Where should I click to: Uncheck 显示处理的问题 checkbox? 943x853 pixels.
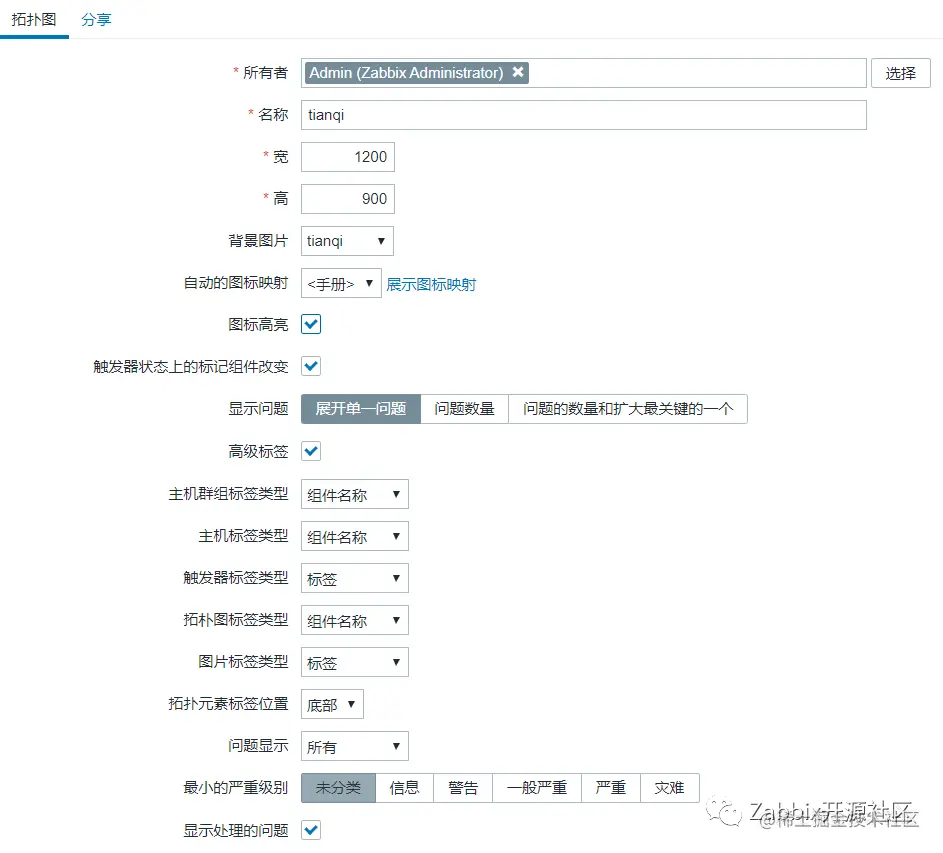click(310, 829)
